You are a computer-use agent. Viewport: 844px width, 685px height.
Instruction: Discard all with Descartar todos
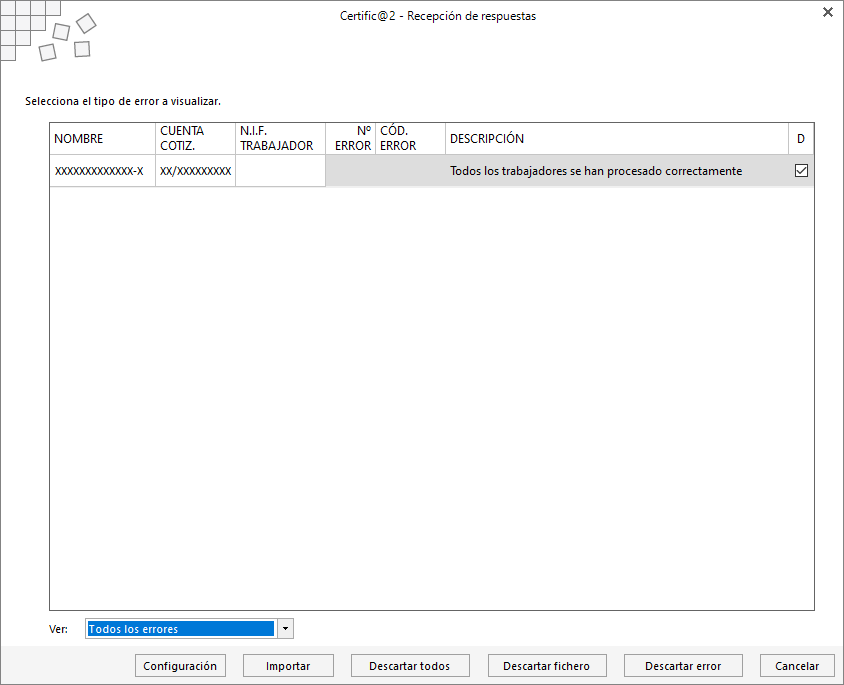click(x=410, y=666)
